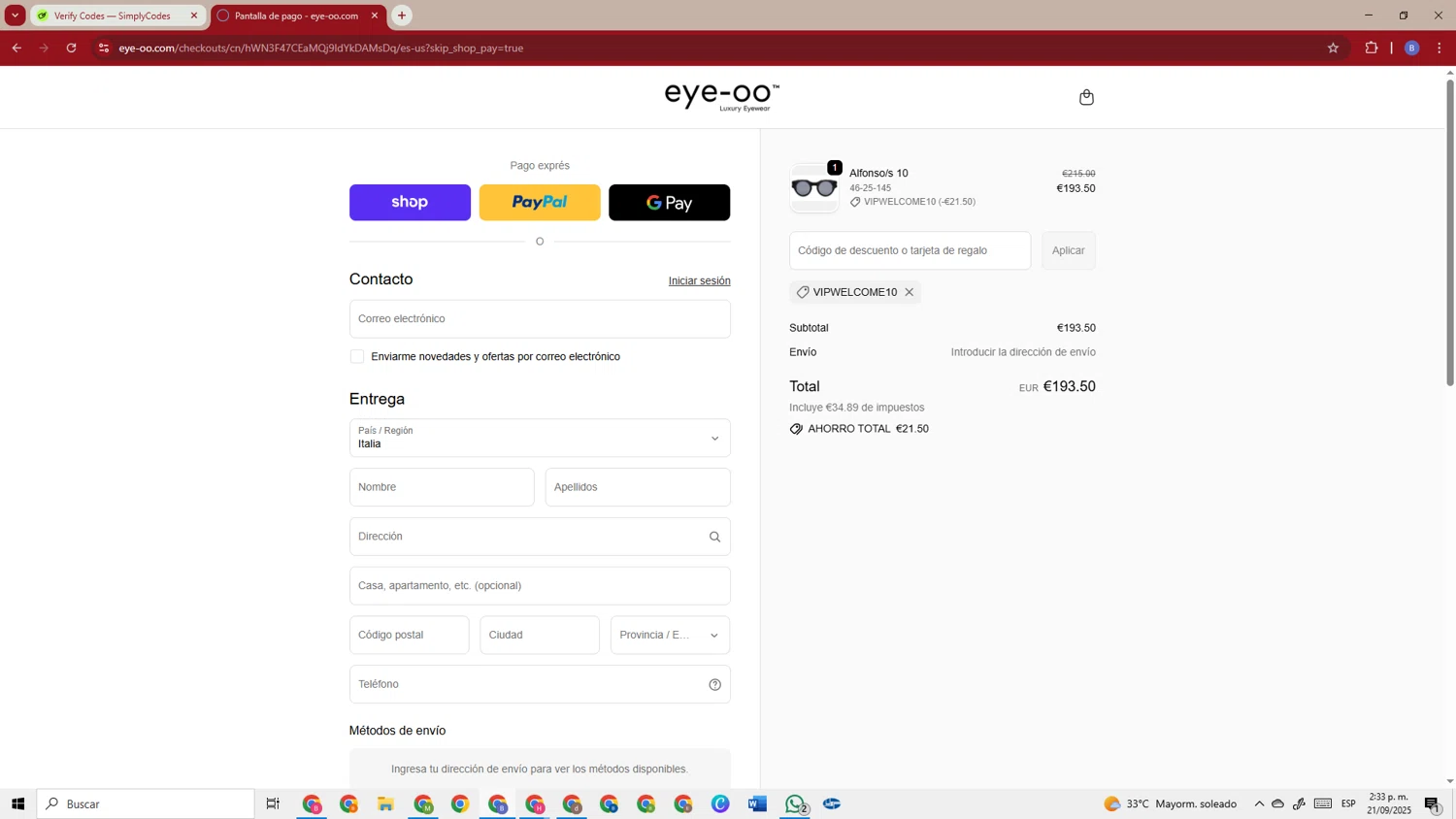This screenshot has width=1456, height=819.
Task: Open Microsoft Word from the taskbar
Action: click(757, 803)
